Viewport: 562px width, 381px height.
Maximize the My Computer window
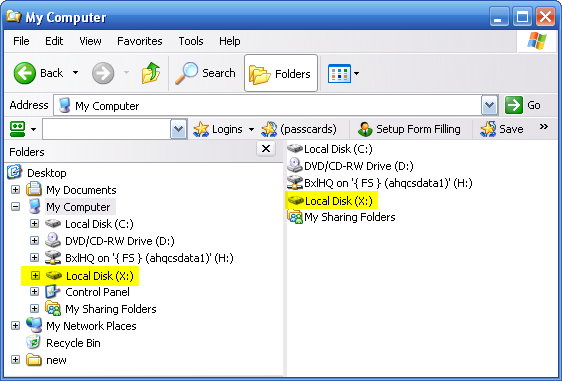pyautogui.click(x=522, y=17)
